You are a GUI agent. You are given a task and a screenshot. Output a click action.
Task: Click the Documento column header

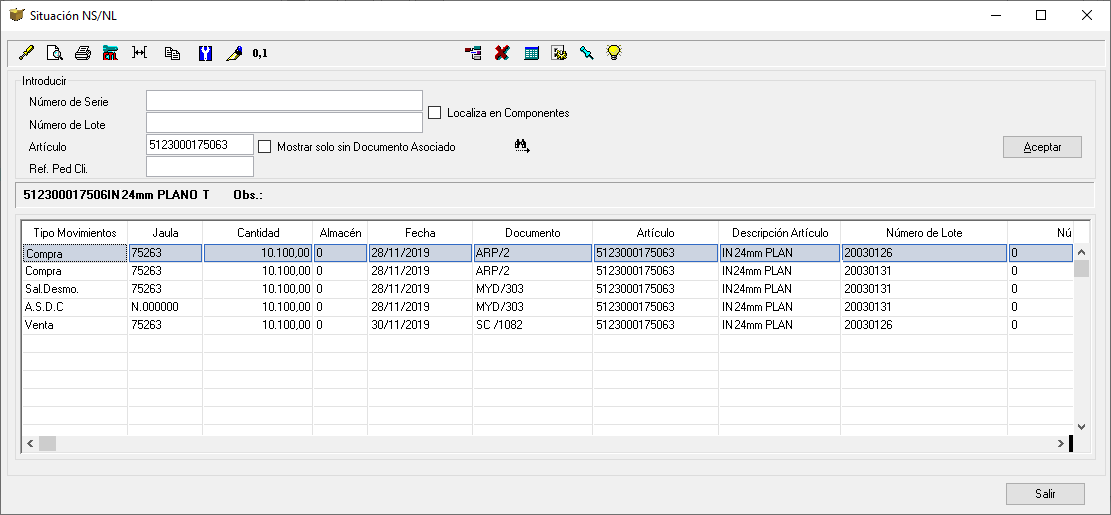533,233
